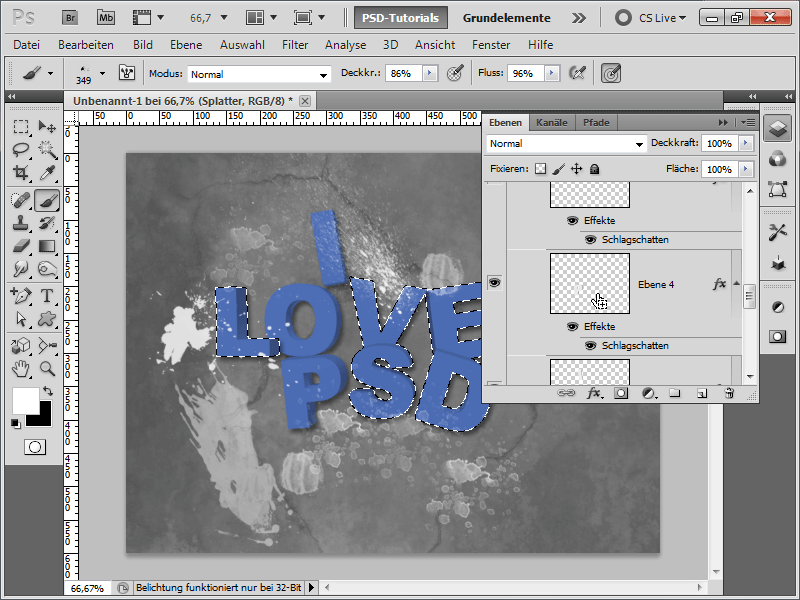Select the Rectangular Marquee tool
Image resolution: width=800 pixels, height=600 pixels.
(x=21, y=127)
